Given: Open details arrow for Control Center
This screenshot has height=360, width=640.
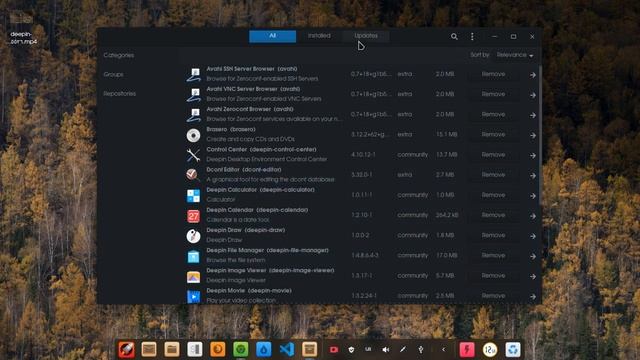Looking at the screenshot, I should [x=533, y=156].
